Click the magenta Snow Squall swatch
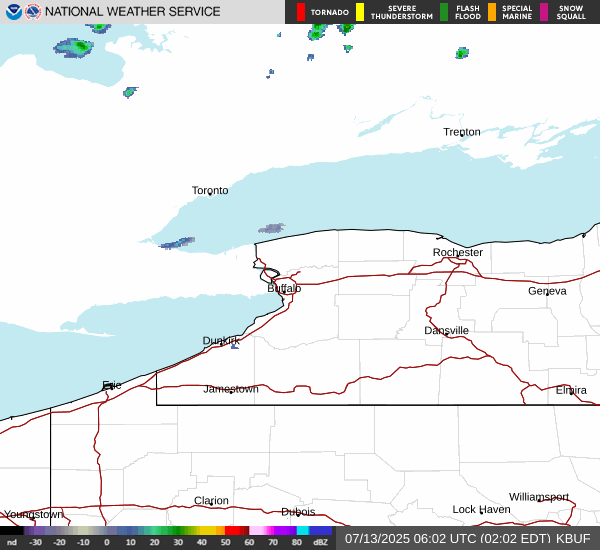 (544, 12)
